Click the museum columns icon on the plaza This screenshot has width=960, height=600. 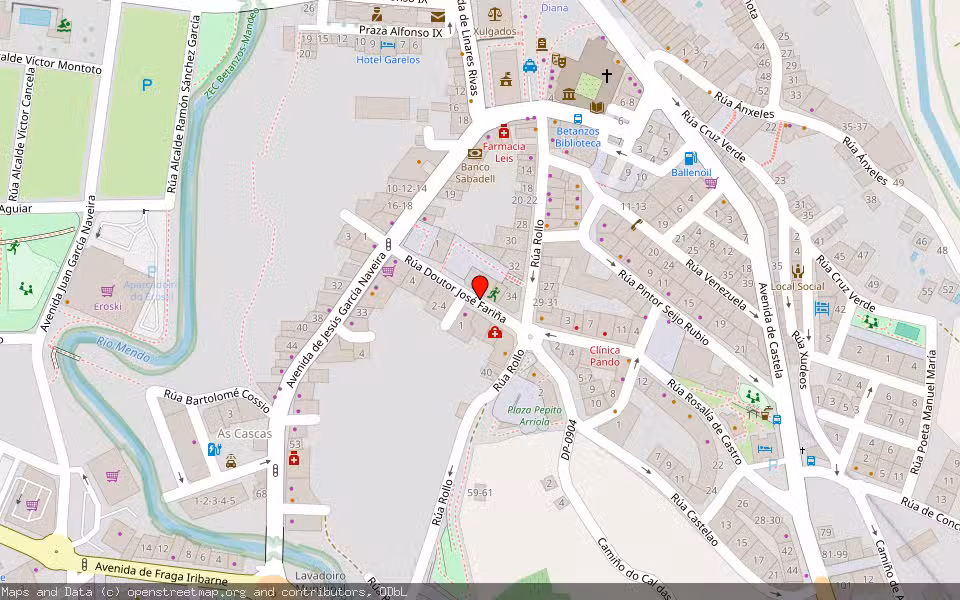coord(568,94)
